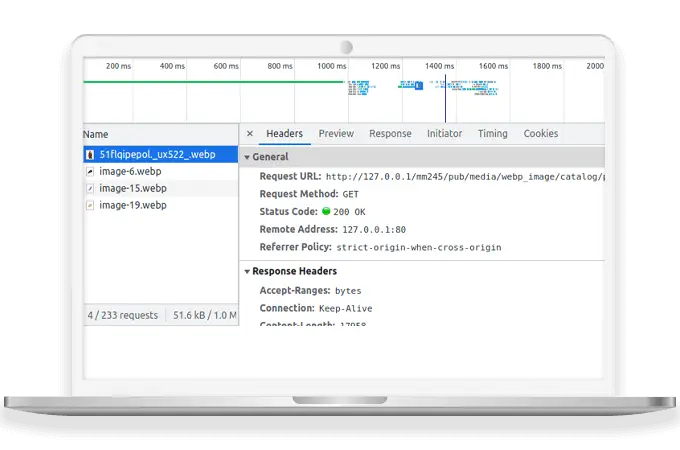Image resolution: width=680 pixels, height=450 pixels.
Task: Collapse the General section
Action: pyautogui.click(x=247, y=157)
